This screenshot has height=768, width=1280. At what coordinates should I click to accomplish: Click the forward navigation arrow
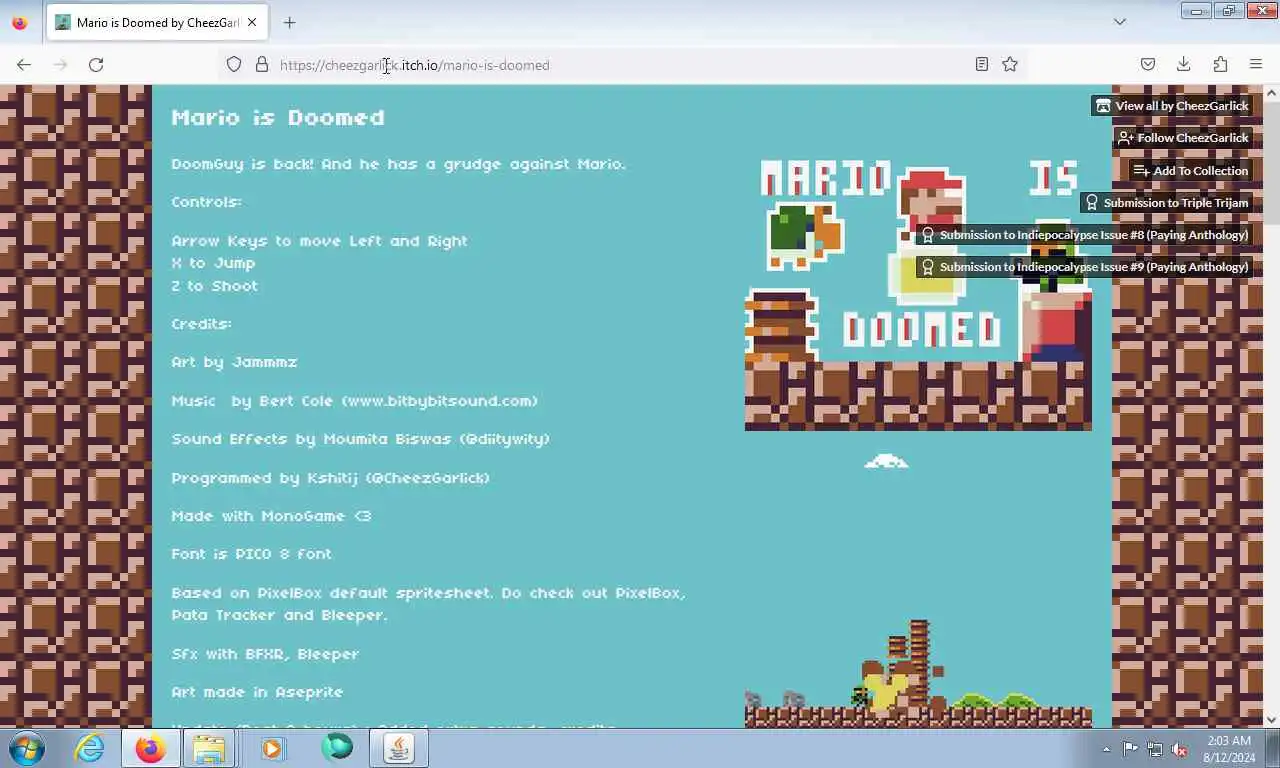coord(60,64)
